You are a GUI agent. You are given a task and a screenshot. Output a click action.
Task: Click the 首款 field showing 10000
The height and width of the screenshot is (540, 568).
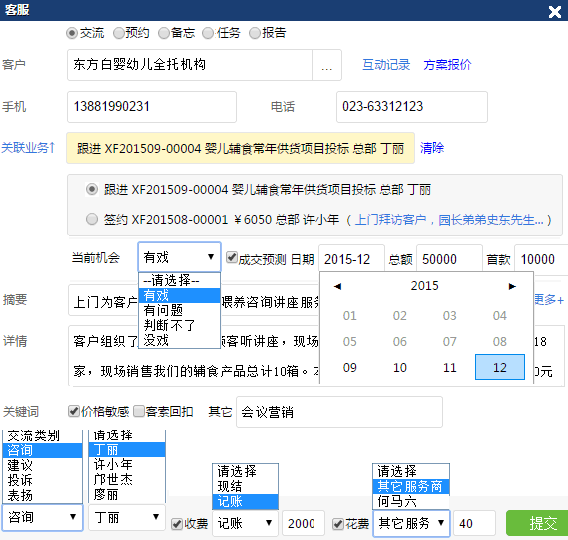541,259
